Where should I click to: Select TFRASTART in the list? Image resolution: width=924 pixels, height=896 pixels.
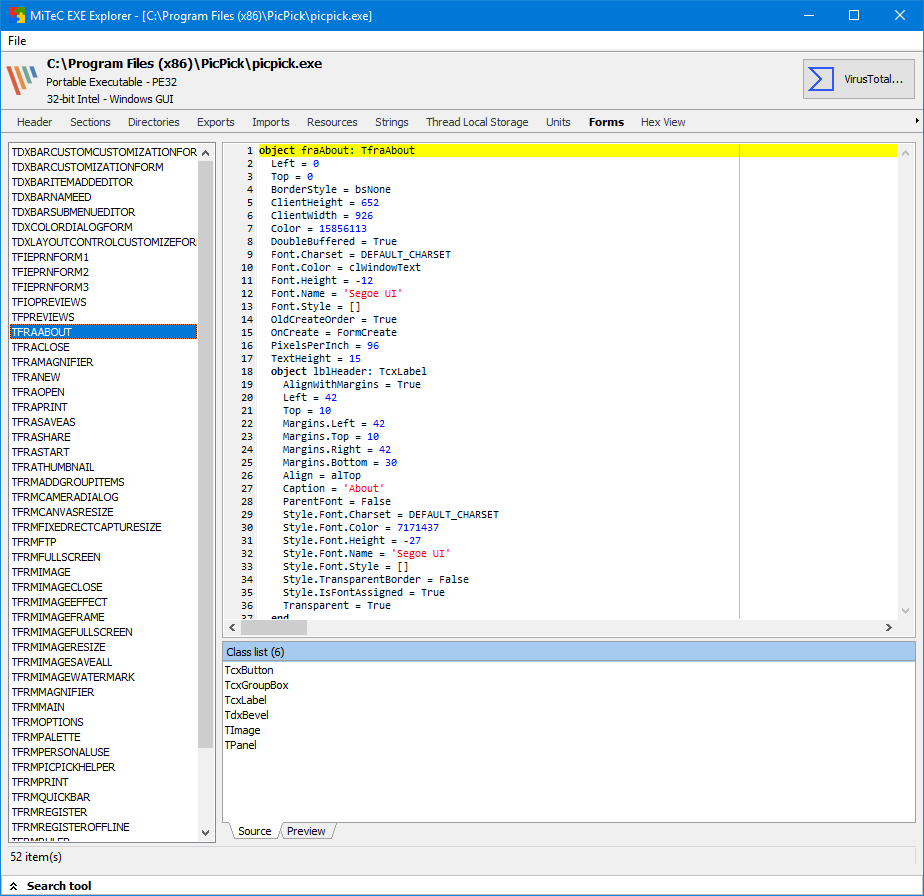pos(103,452)
